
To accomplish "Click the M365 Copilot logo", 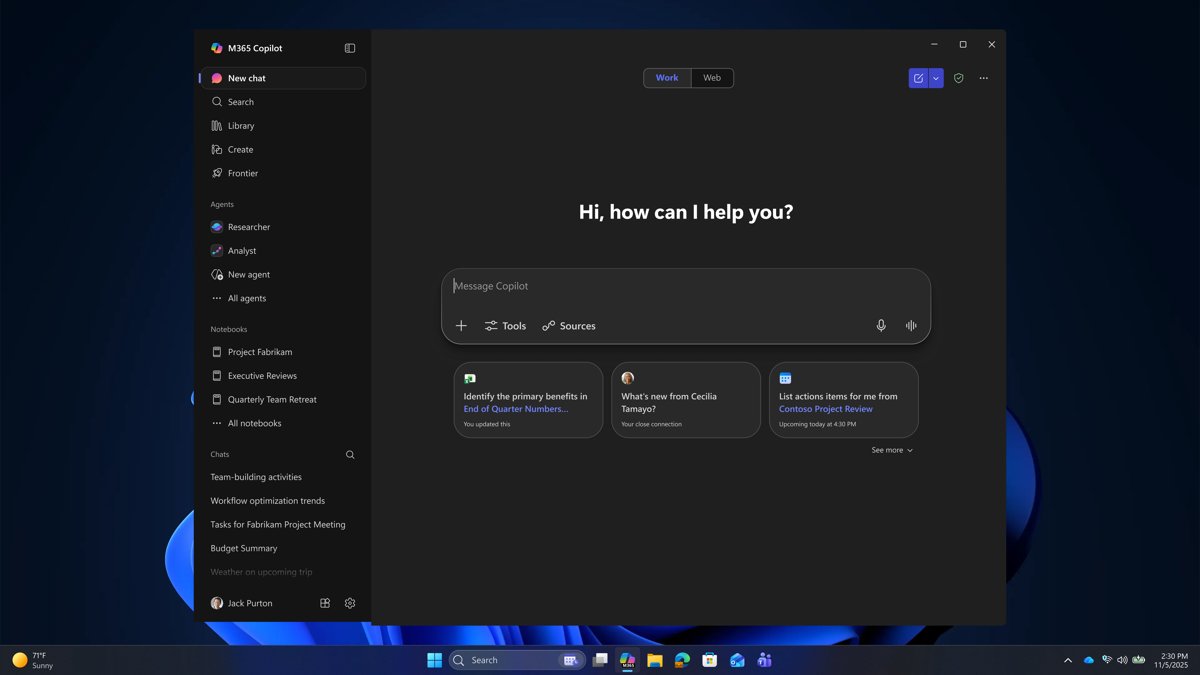I will [217, 48].
